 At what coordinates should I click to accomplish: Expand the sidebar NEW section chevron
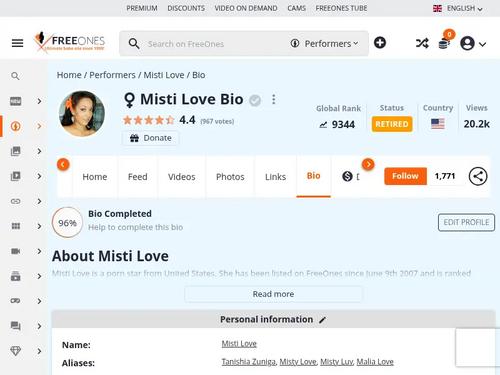39,101
